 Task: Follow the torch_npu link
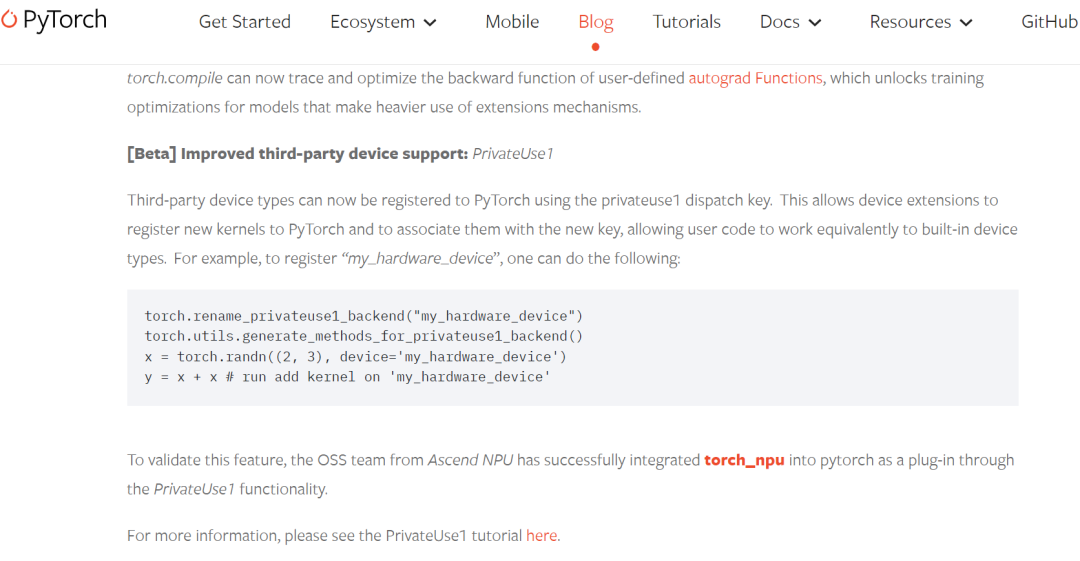[744, 460]
